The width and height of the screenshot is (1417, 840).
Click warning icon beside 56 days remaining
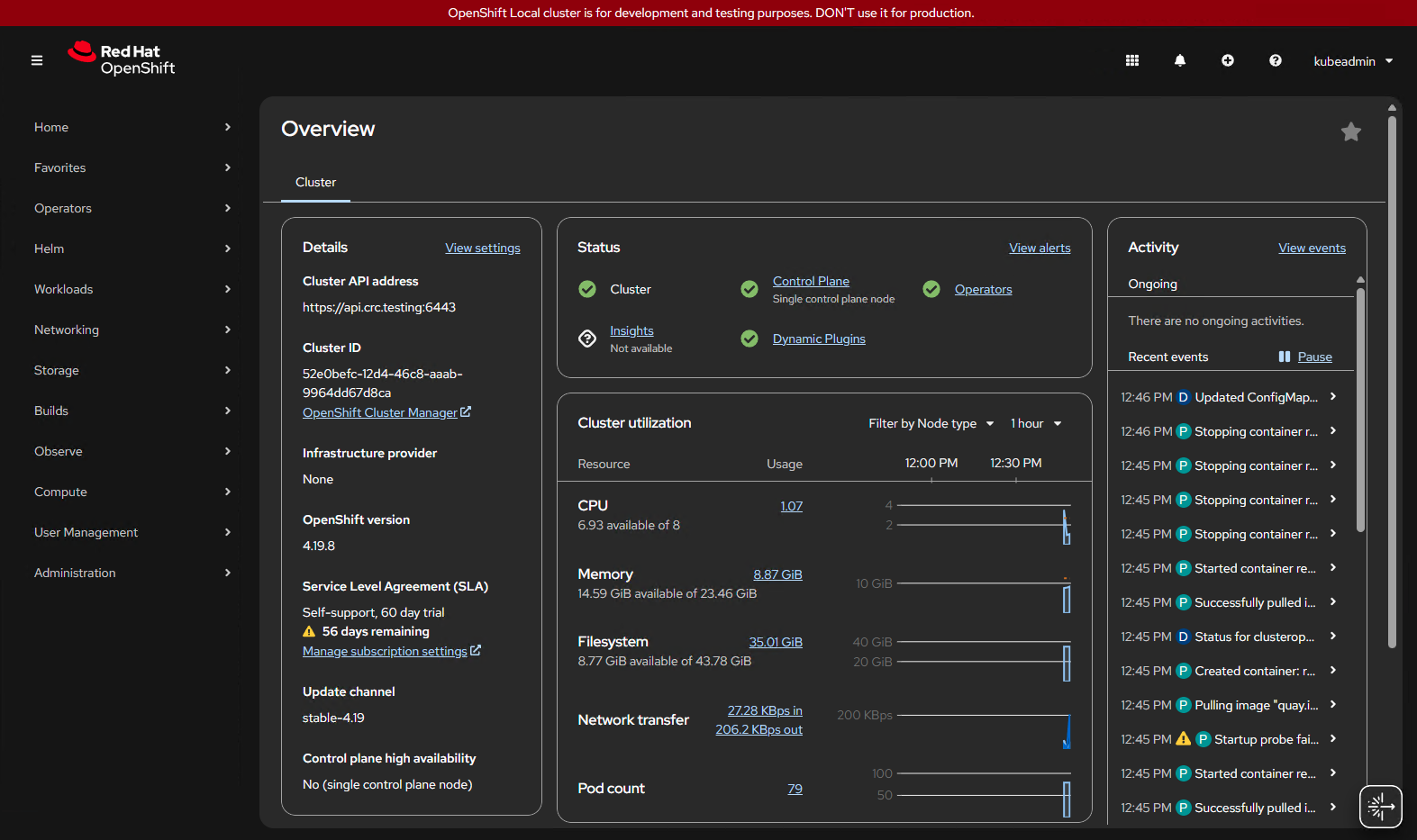(x=309, y=631)
